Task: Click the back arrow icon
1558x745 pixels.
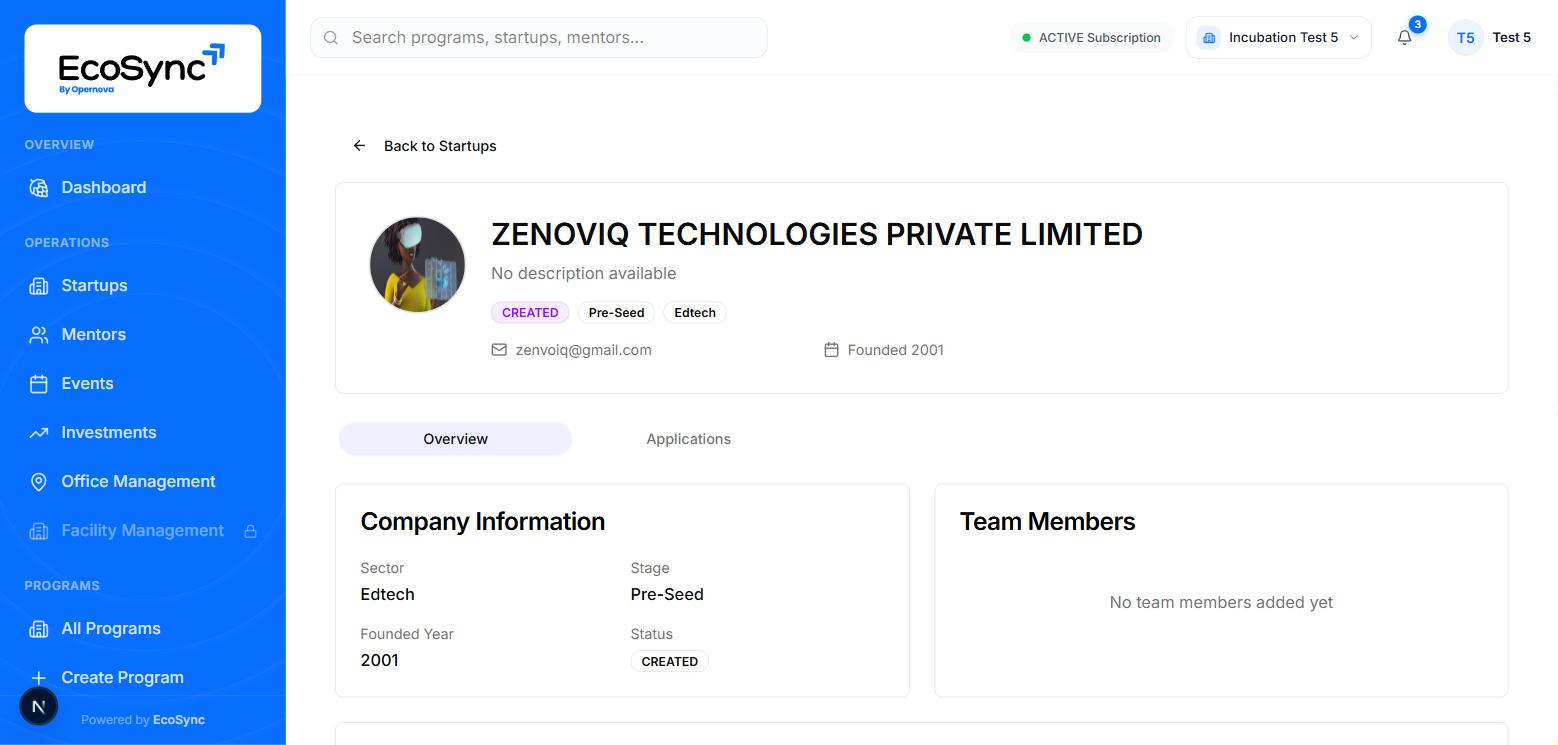Action: [359, 146]
